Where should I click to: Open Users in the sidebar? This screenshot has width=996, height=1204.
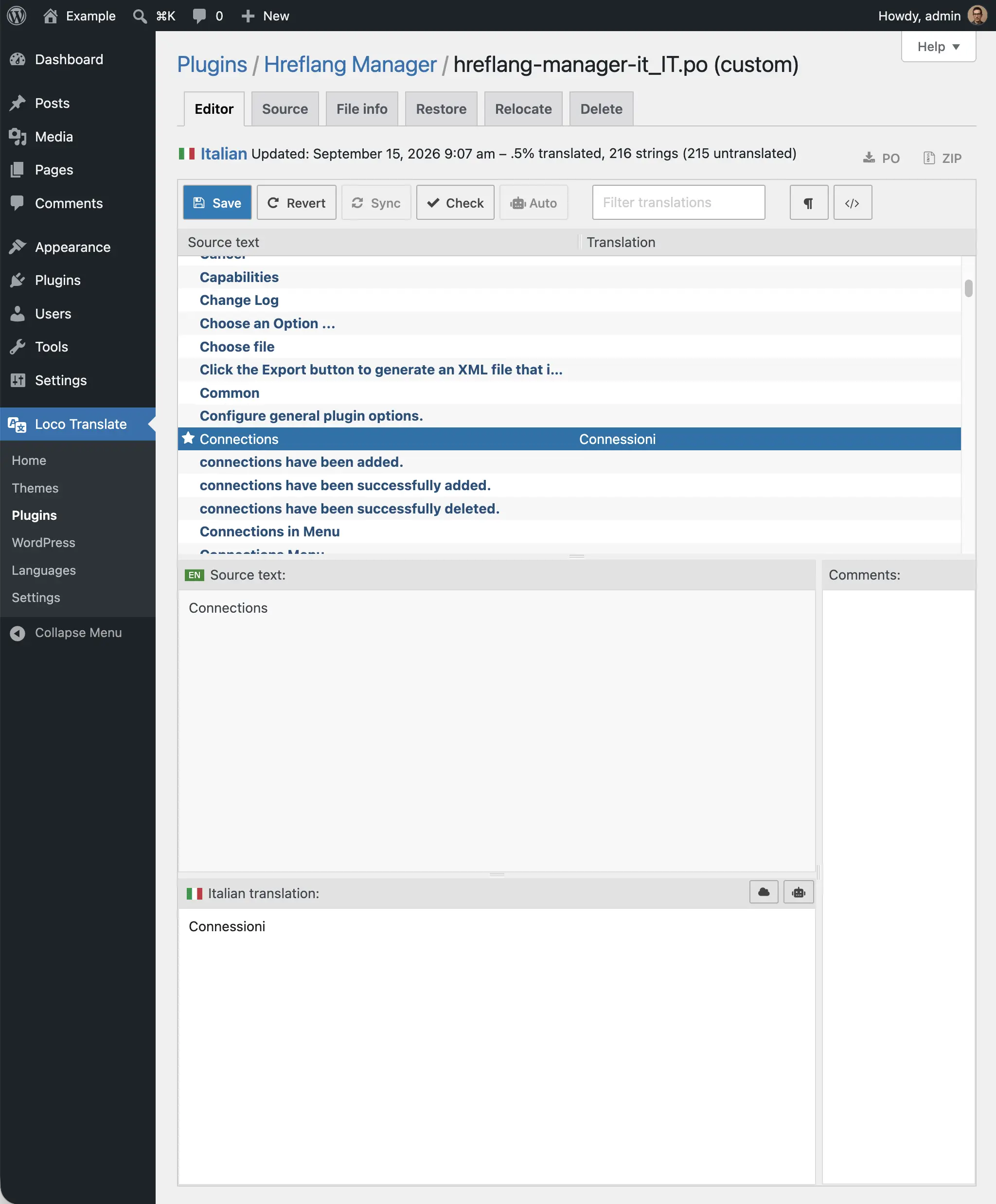tap(78, 314)
